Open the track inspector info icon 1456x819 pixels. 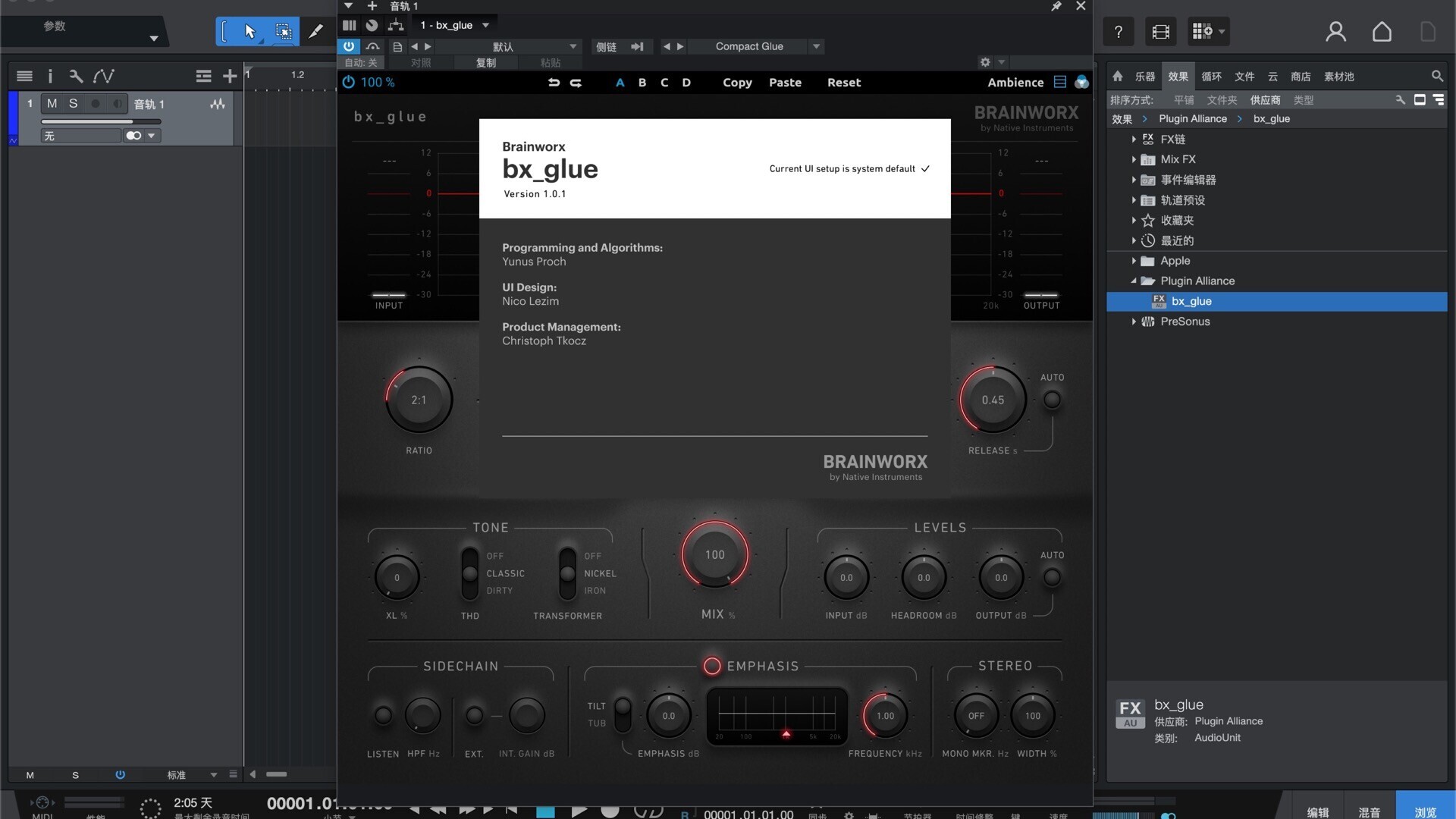coord(50,76)
